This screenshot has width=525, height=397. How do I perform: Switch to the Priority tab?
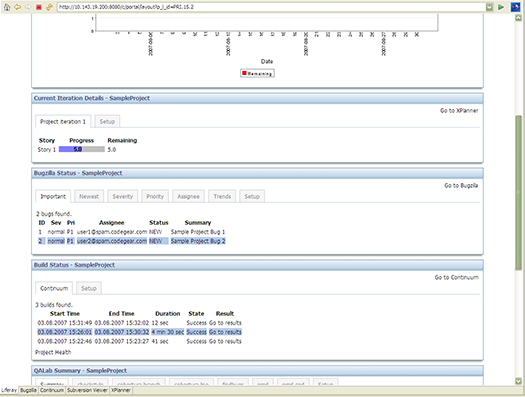(155, 196)
